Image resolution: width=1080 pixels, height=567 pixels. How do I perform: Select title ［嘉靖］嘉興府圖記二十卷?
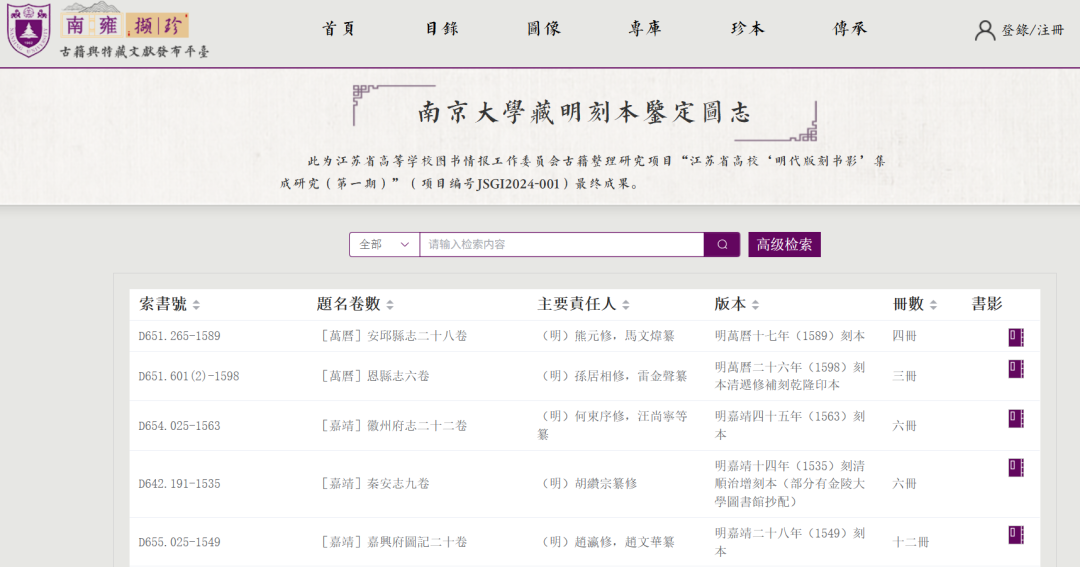click(392, 542)
